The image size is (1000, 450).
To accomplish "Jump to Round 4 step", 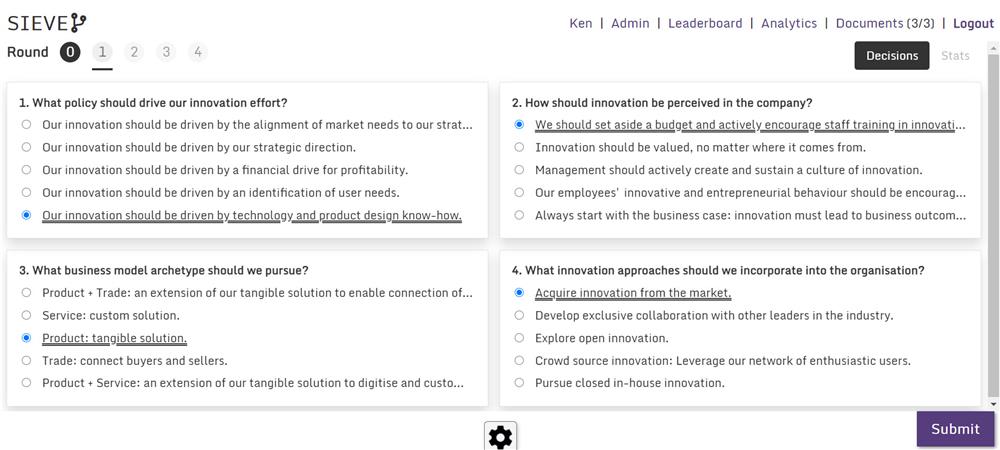I will tap(198, 52).
